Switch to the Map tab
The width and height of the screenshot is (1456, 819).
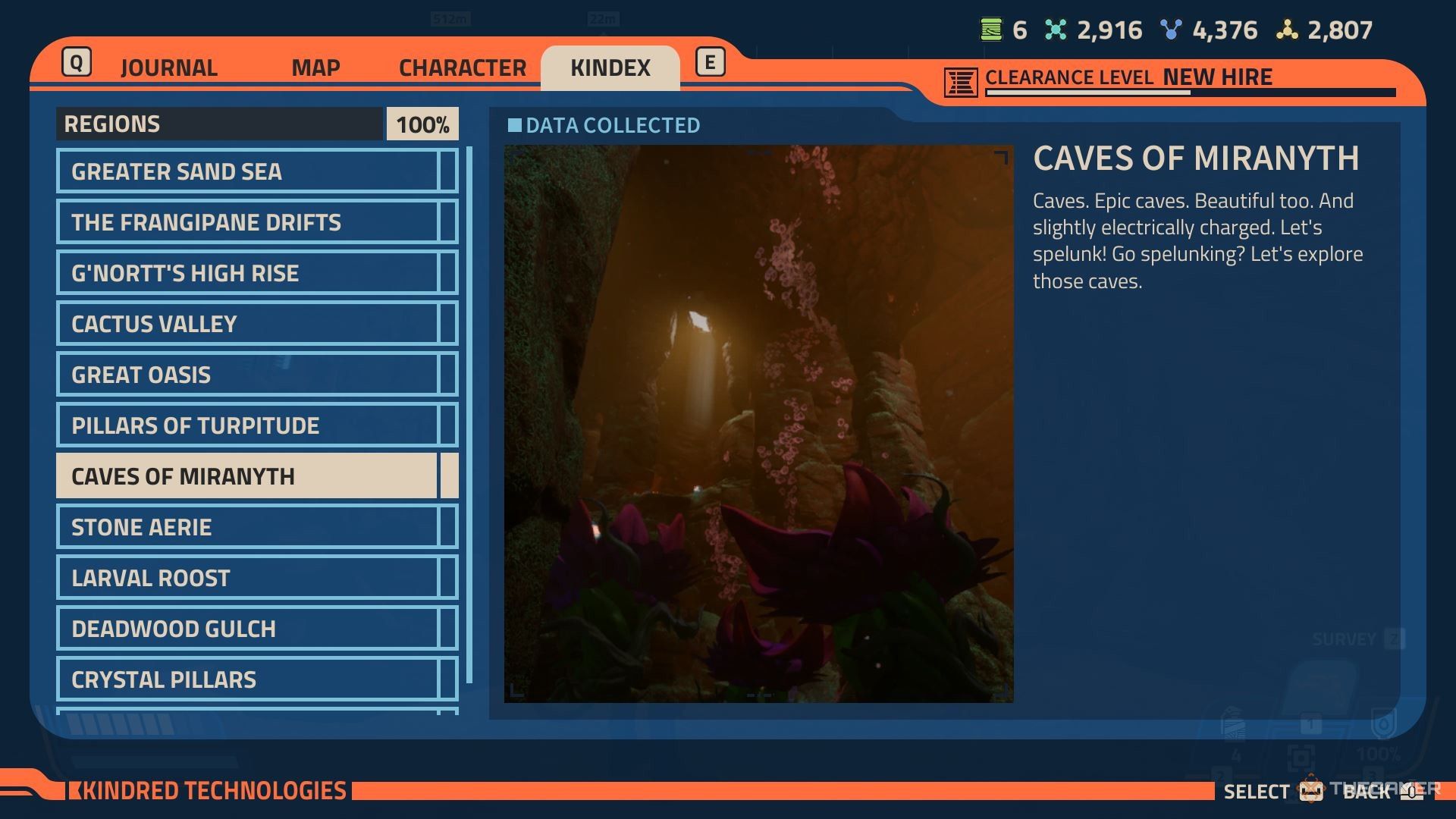tap(315, 67)
